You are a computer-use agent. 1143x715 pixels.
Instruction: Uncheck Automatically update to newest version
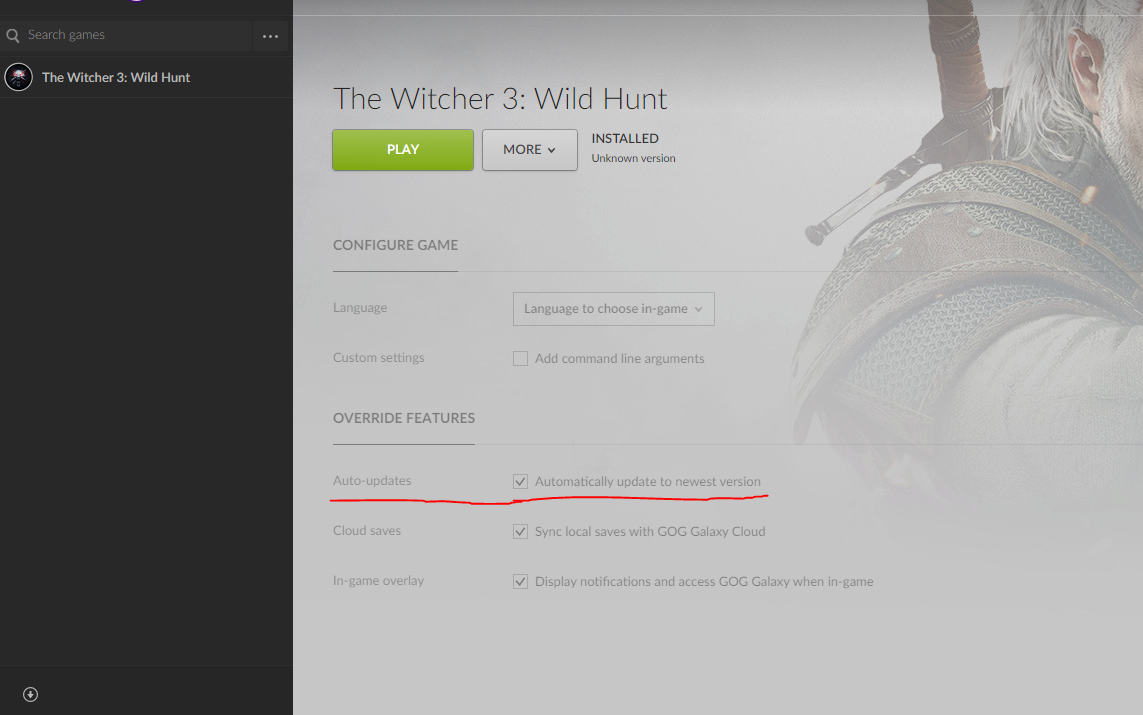pos(520,482)
